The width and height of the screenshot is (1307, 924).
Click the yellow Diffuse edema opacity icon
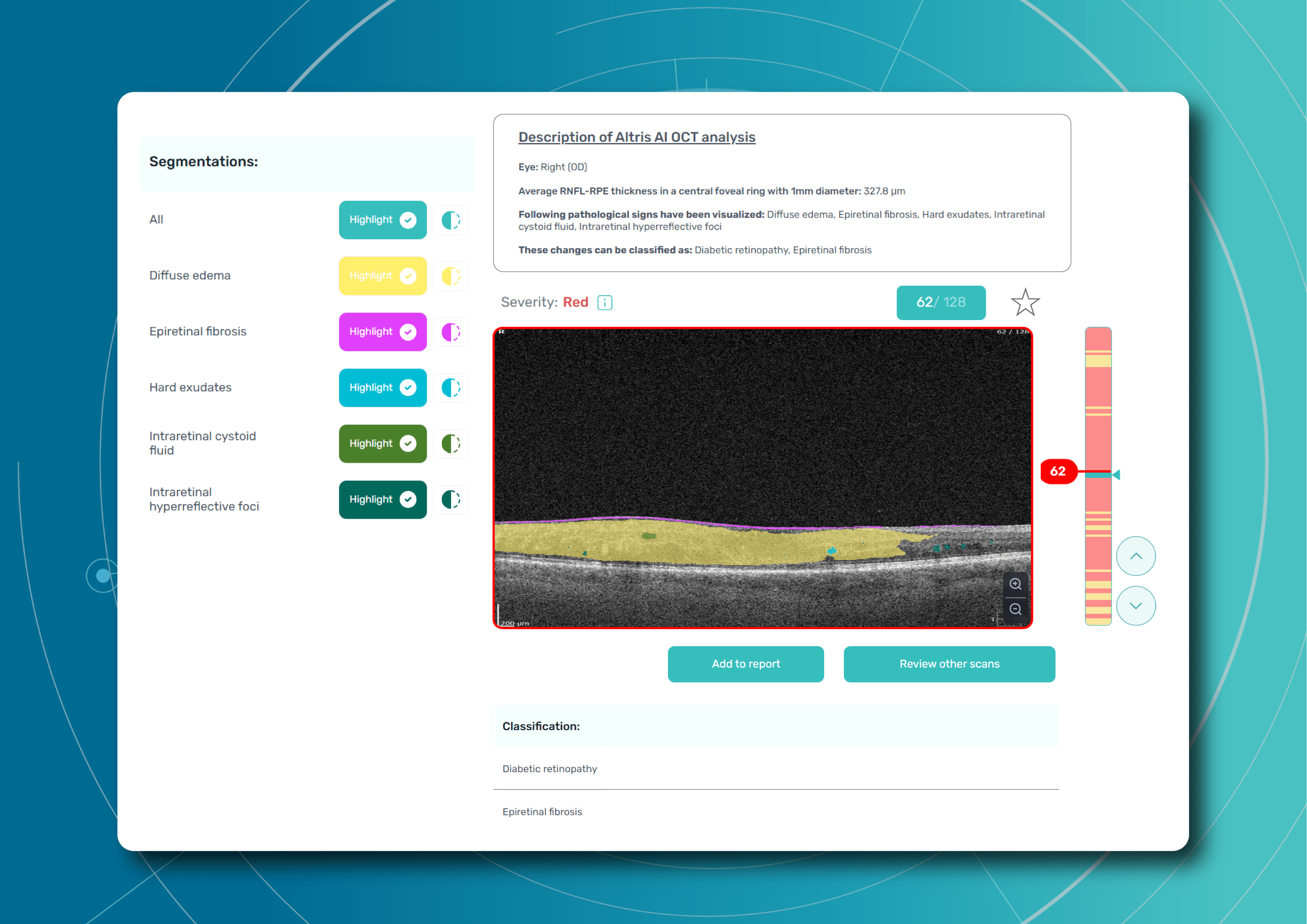click(x=451, y=275)
